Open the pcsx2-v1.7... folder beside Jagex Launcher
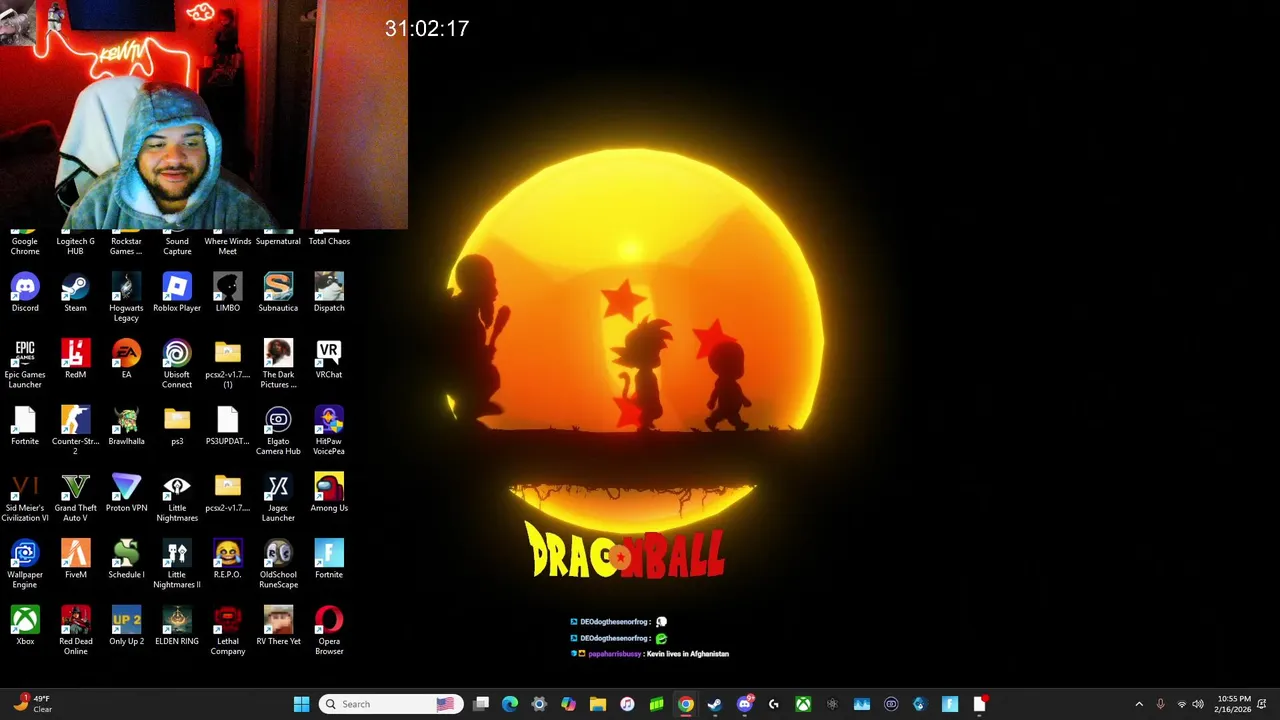This screenshot has height=720, width=1280. point(228,494)
